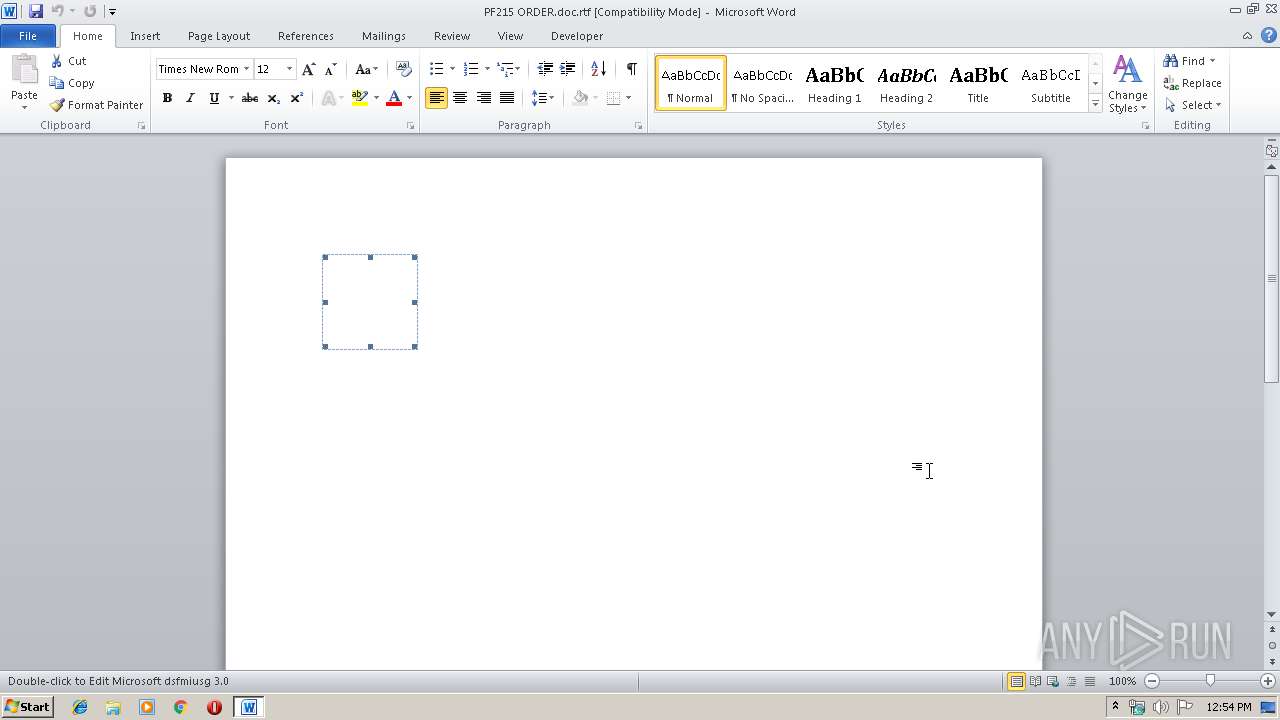The image size is (1280, 720).
Task: Toggle underline formatting
Action: click(214, 98)
